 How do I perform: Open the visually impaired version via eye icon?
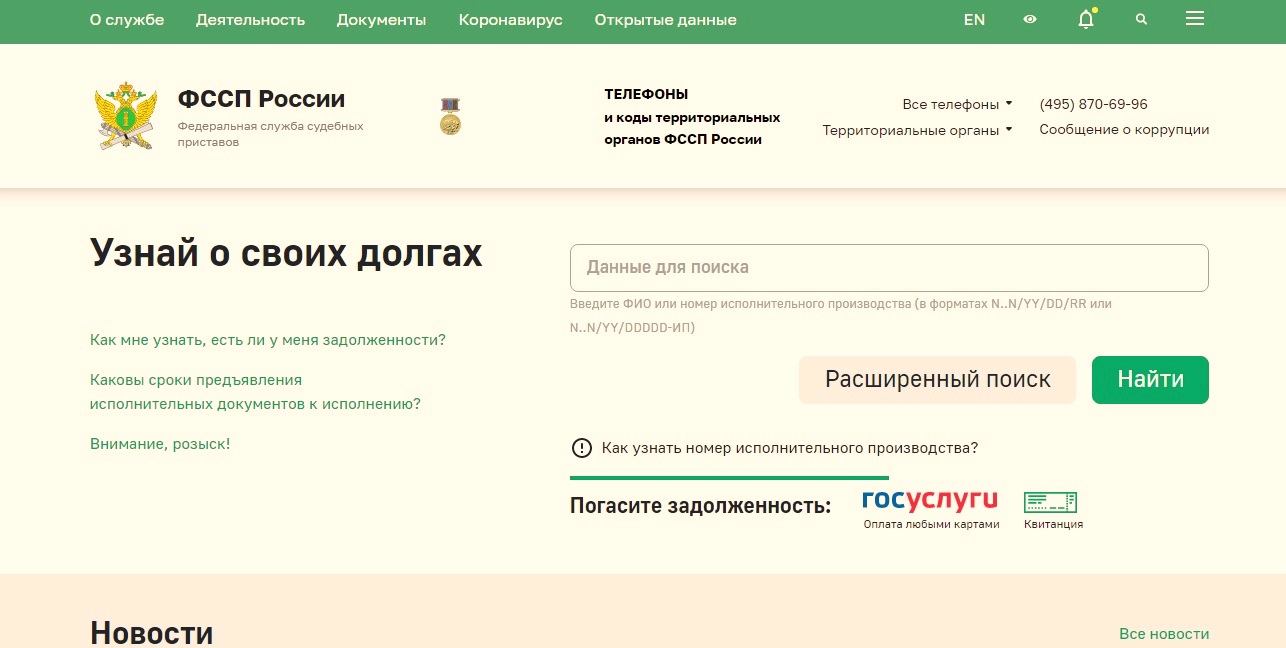[1030, 19]
